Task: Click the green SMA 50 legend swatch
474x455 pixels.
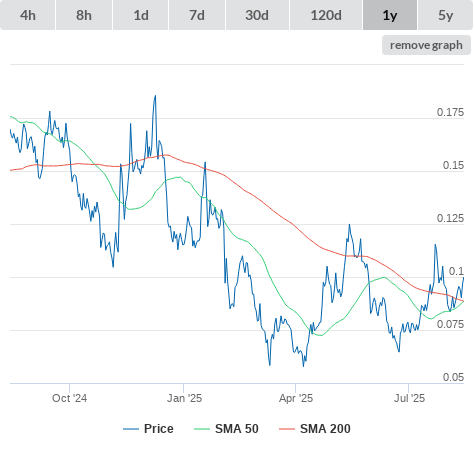Action: 202,429
